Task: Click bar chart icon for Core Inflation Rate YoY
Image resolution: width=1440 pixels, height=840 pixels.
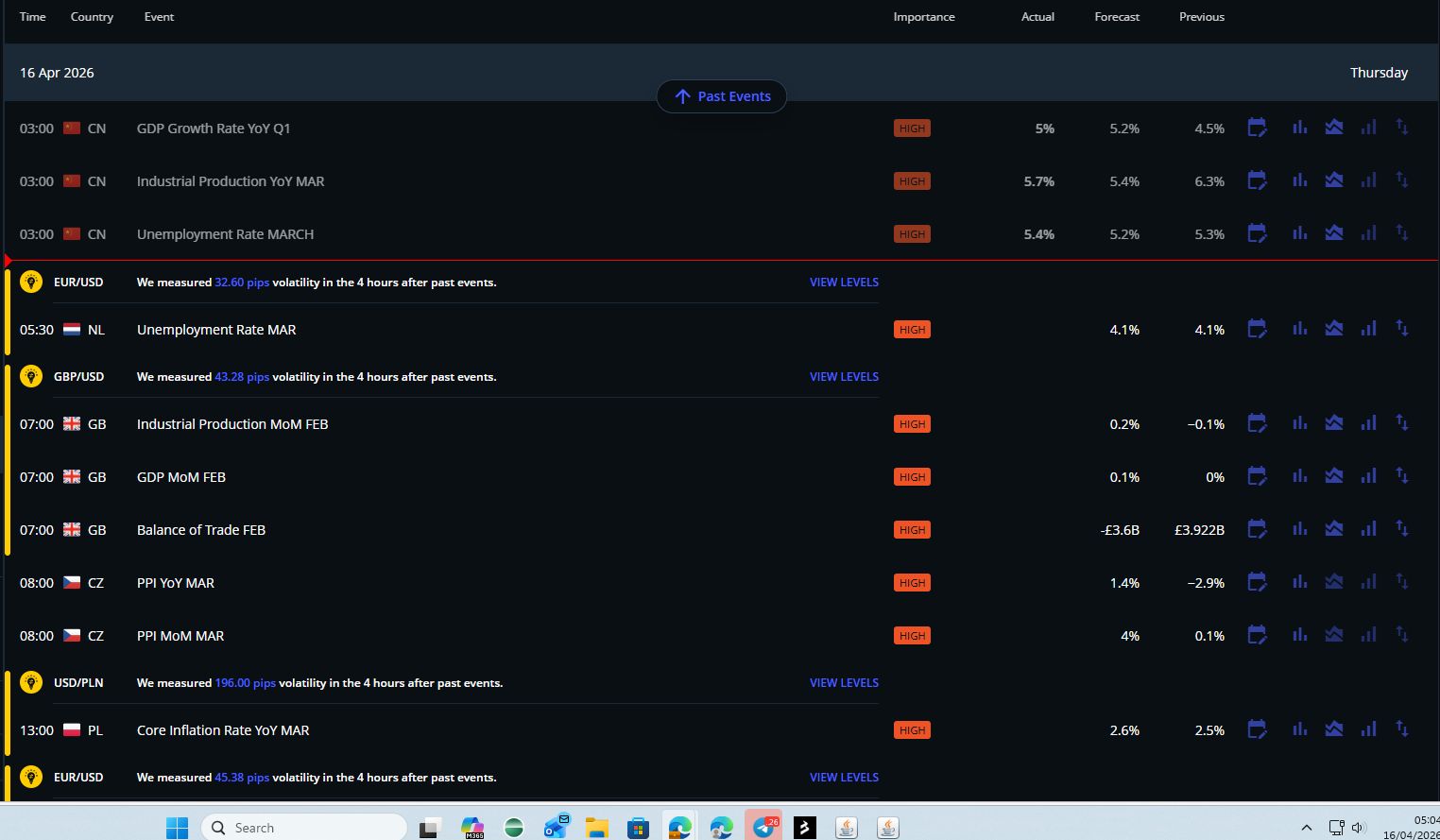Action: tap(1300, 729)
